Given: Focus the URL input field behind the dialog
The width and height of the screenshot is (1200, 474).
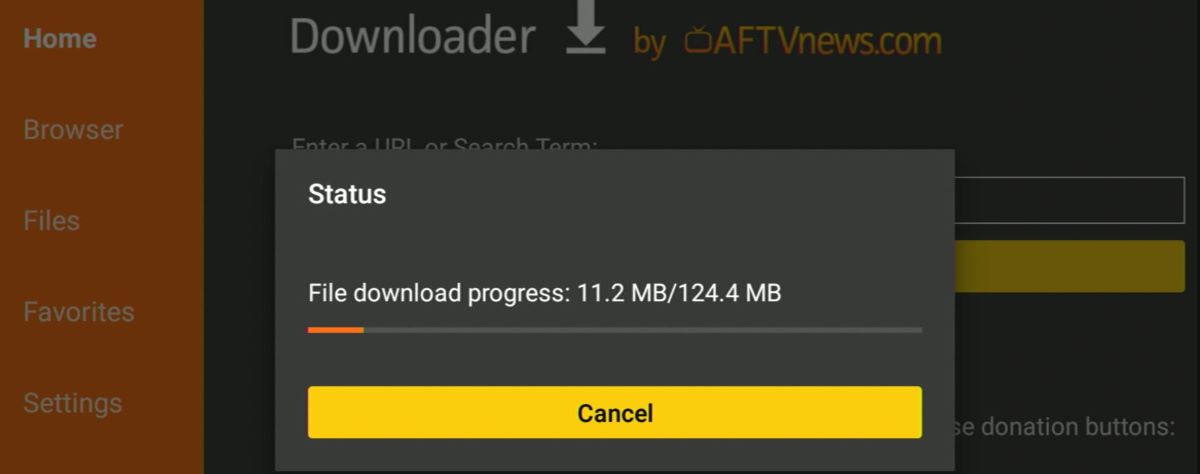Looking at the screenshot, I should (1069, 200).
